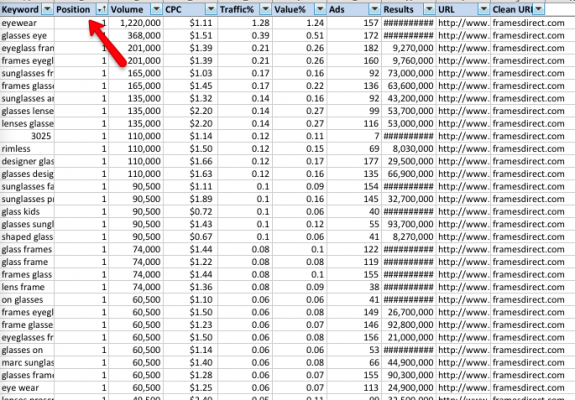575x400 pixels.
Task: Select the Results cell 73,000,000
Action: (409, 73)
